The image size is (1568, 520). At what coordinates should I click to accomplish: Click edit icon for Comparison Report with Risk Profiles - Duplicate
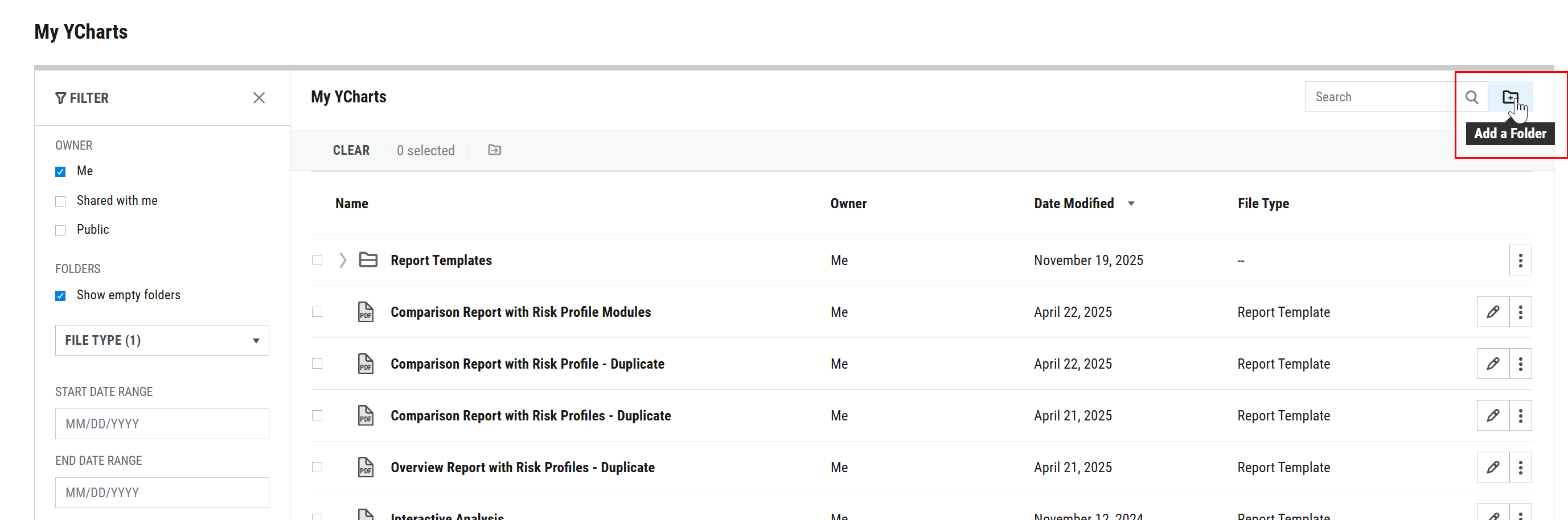pos(1492,415)
